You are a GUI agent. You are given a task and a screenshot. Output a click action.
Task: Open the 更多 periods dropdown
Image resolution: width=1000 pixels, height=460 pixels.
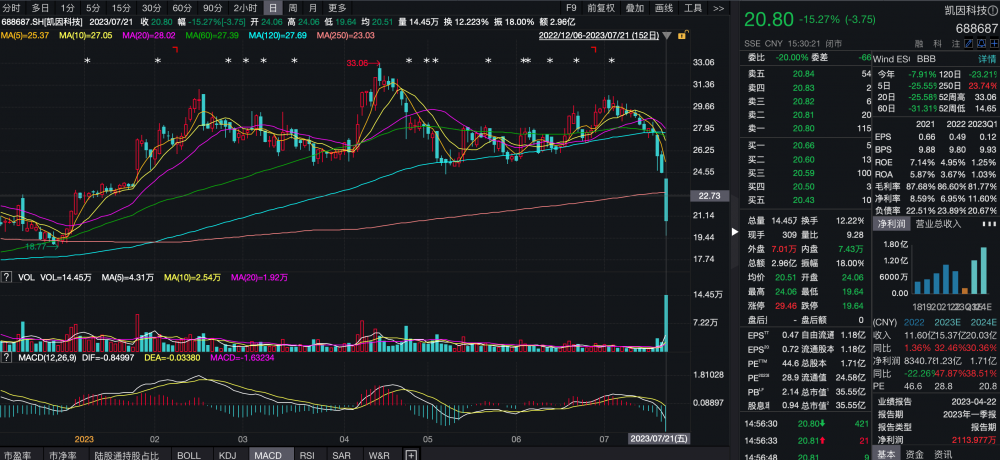pos(337,8)
